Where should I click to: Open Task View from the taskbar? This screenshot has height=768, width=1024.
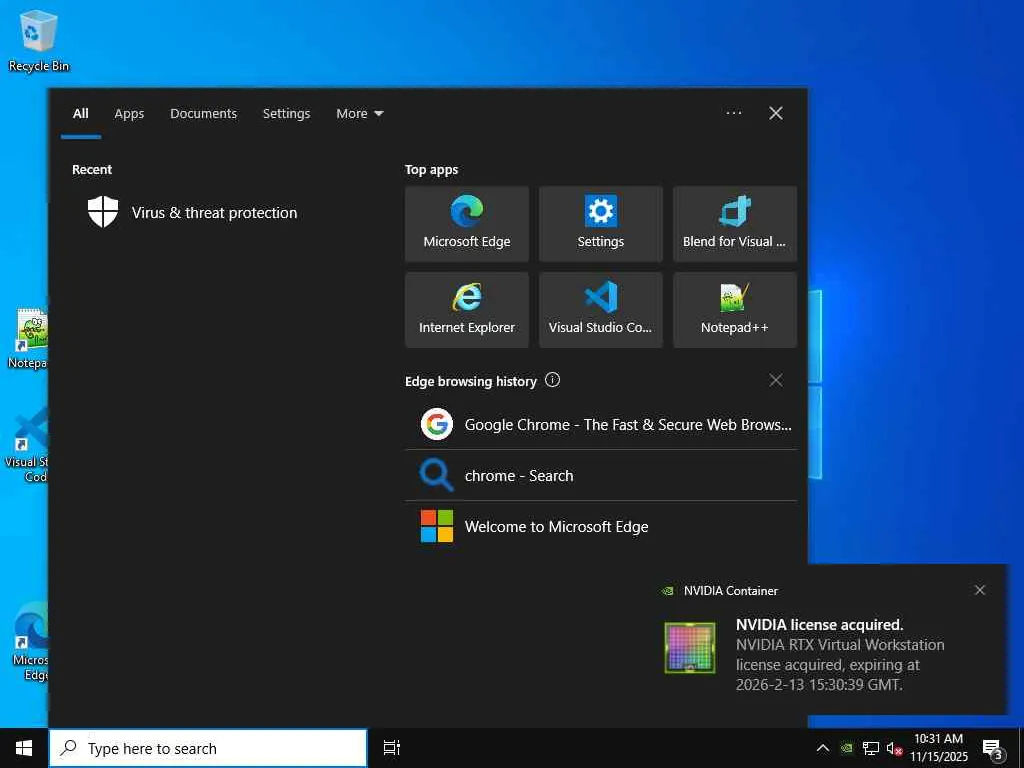click(392, 748)
